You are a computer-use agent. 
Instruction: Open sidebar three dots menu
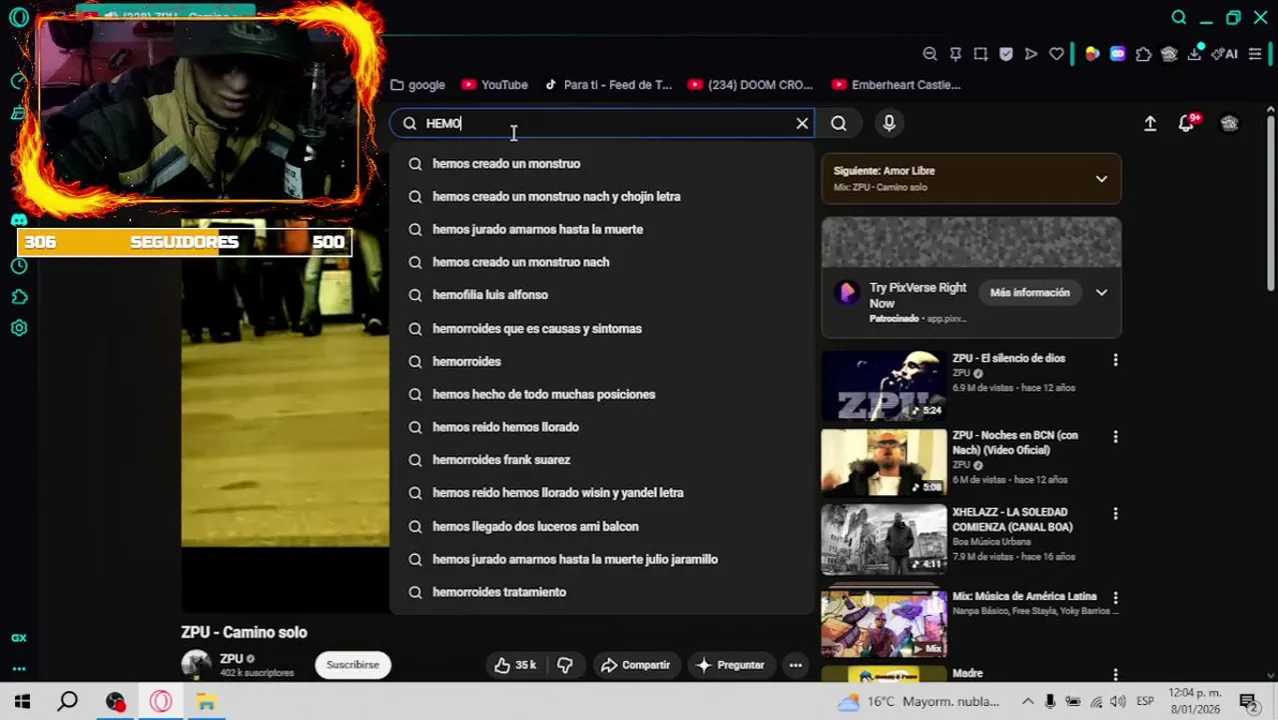pos(18,669)
